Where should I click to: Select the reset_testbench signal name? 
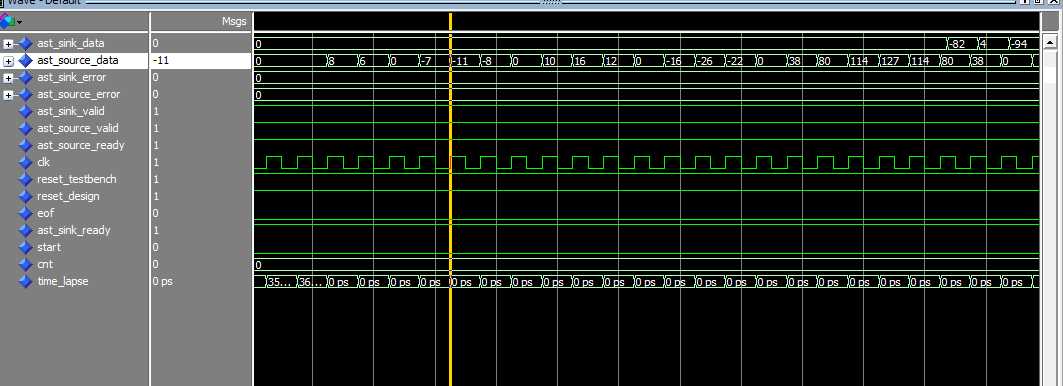[77, 179]
